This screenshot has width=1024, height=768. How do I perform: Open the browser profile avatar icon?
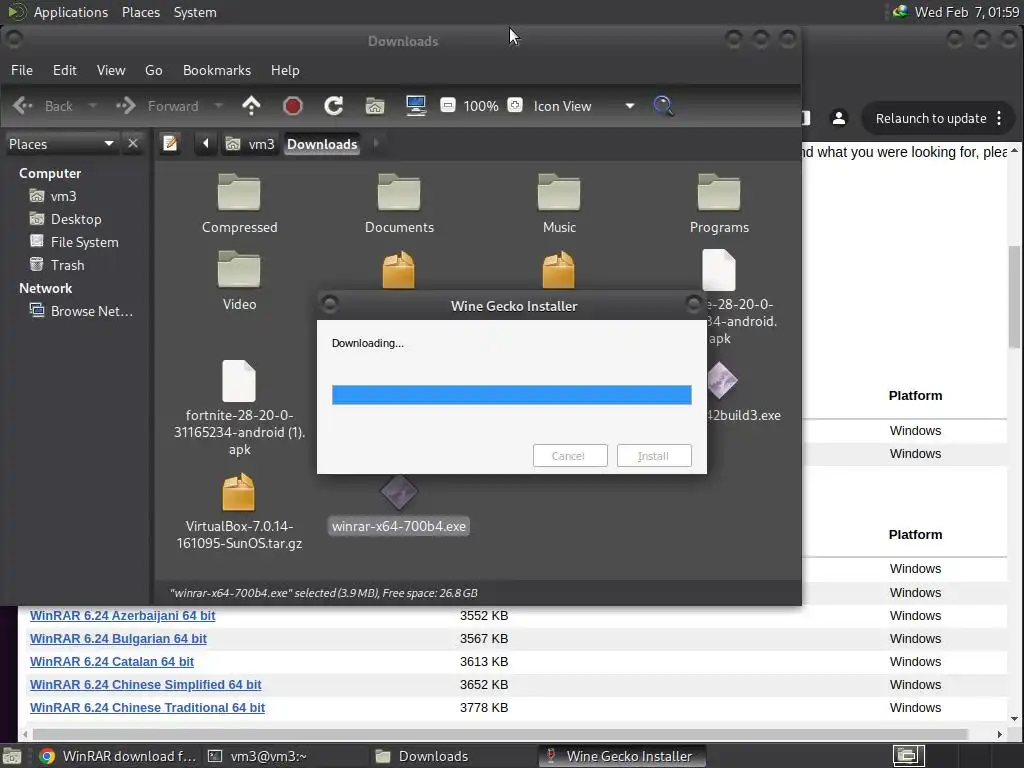[839, 118]
